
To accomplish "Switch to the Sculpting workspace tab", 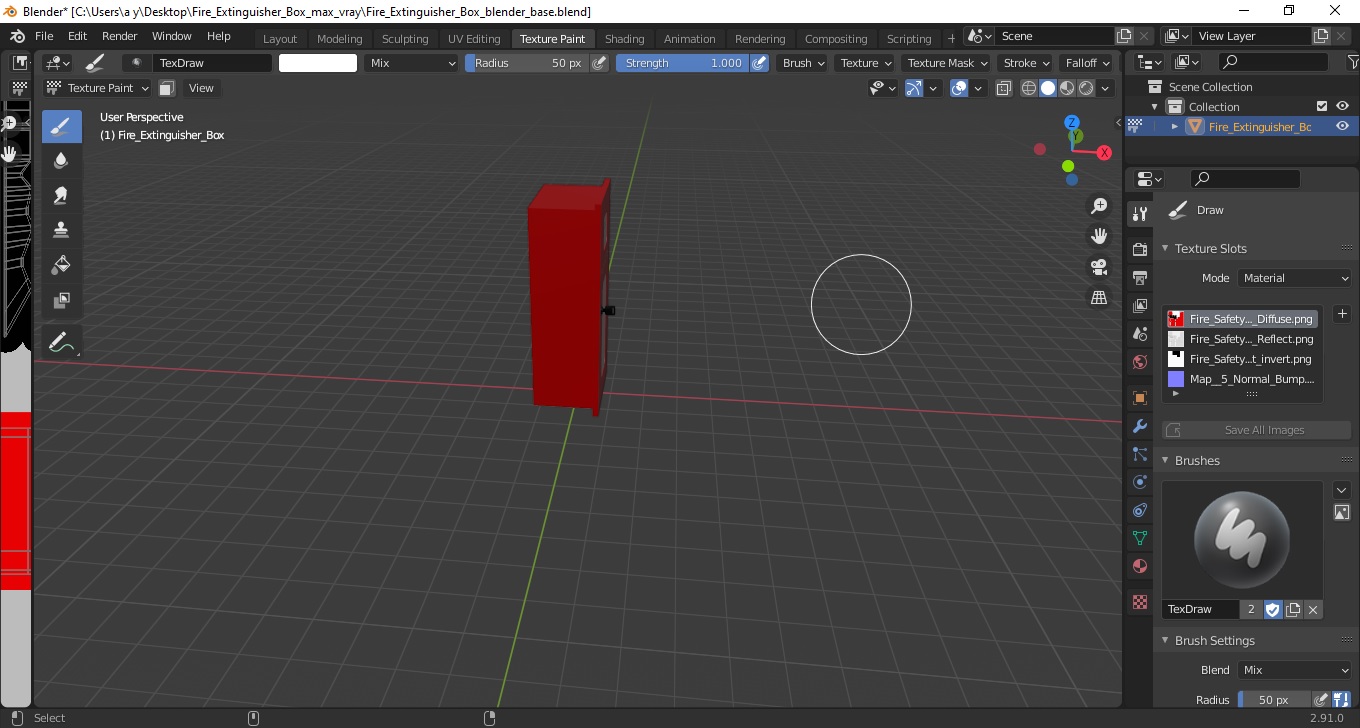I will click(405, 39).
